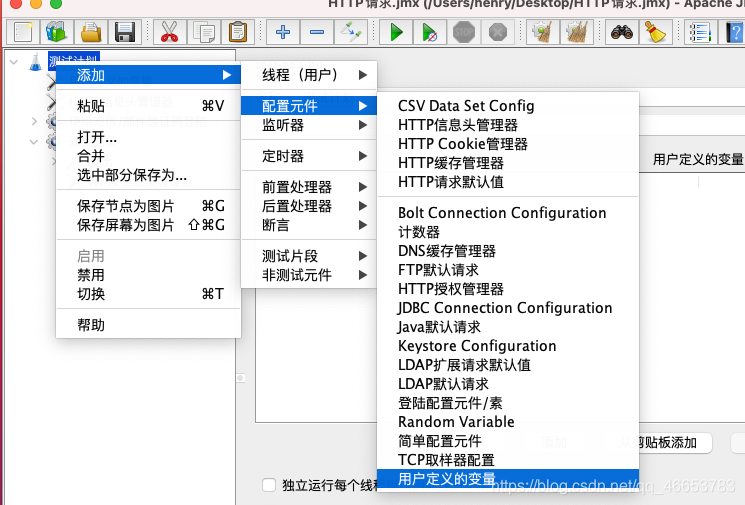Click the Open file folder icon
Screen dimensions: 745x505
91,32
